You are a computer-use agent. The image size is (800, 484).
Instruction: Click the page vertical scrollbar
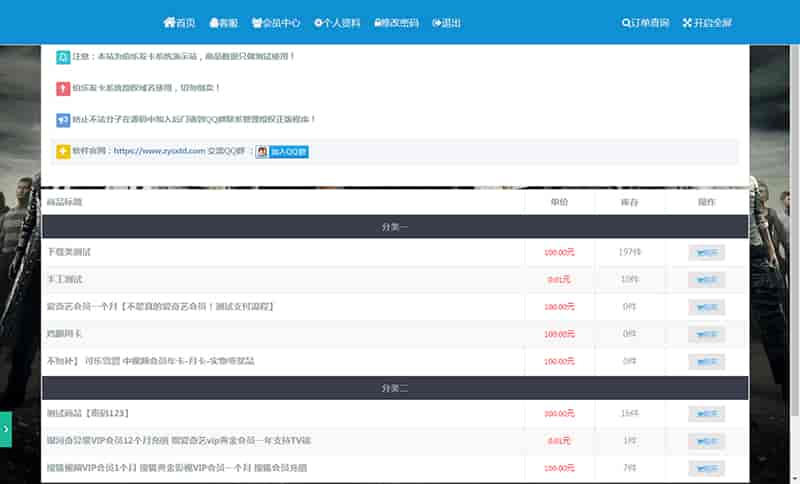coord(795,230)
